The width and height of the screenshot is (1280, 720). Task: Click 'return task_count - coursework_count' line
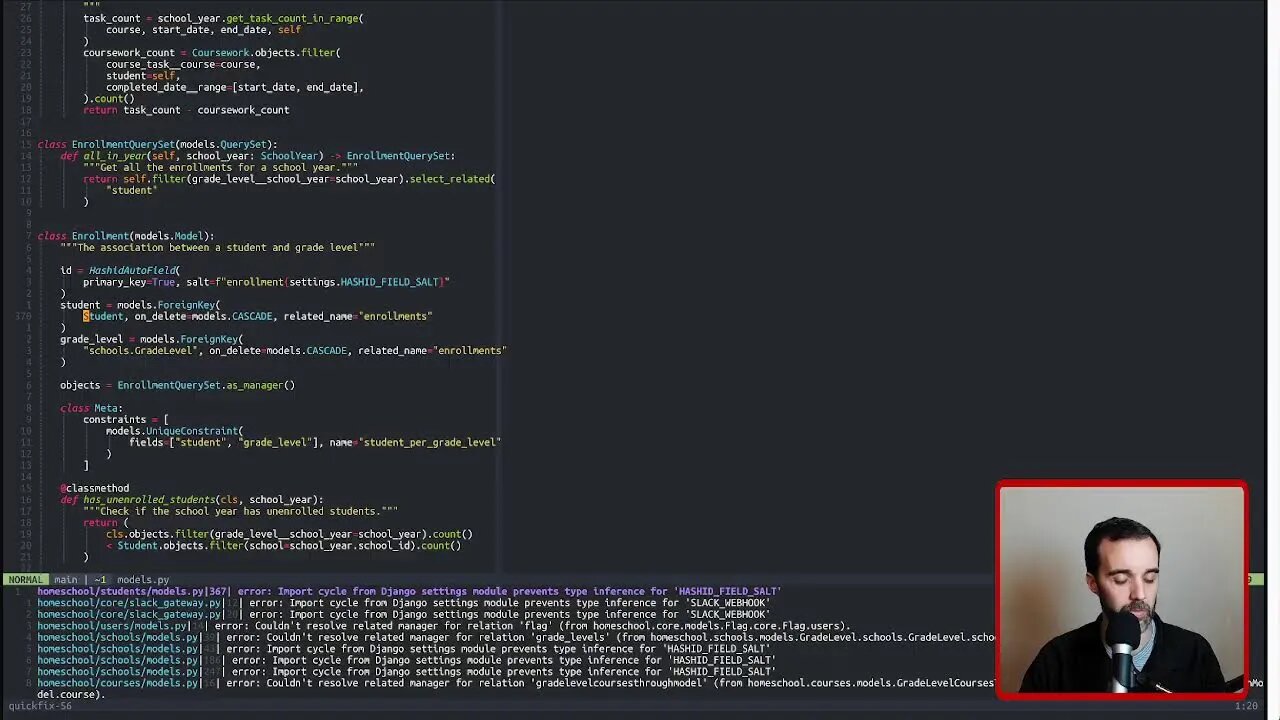186,110
